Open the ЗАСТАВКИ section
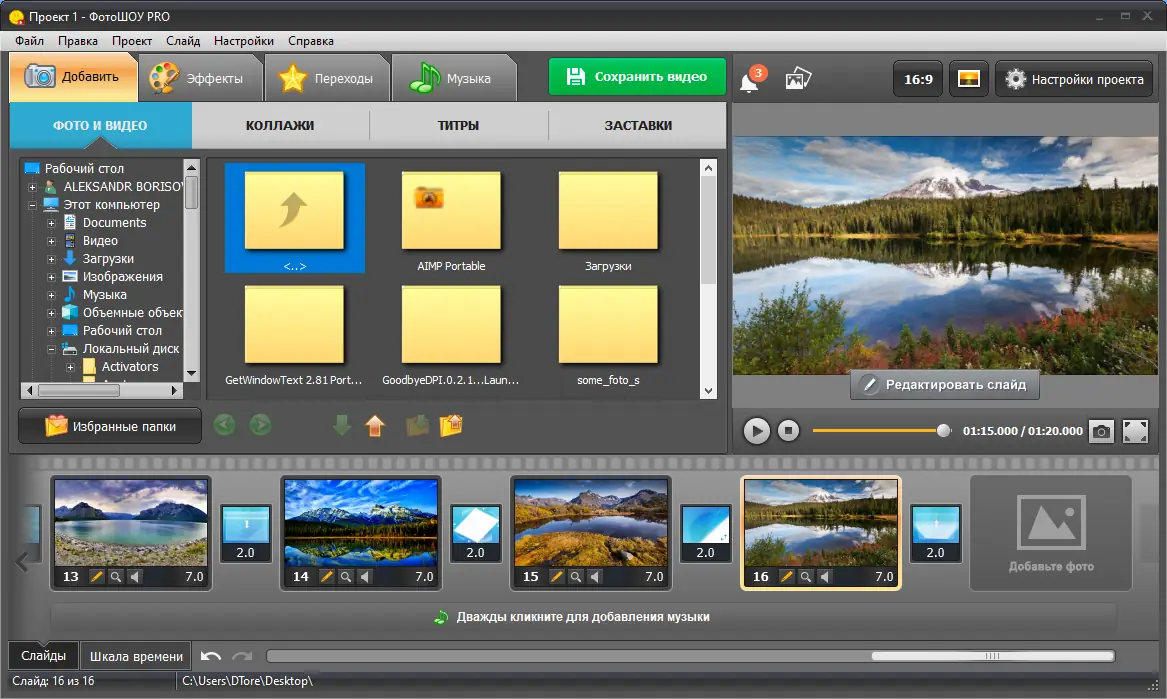 [x=638, y=126]
